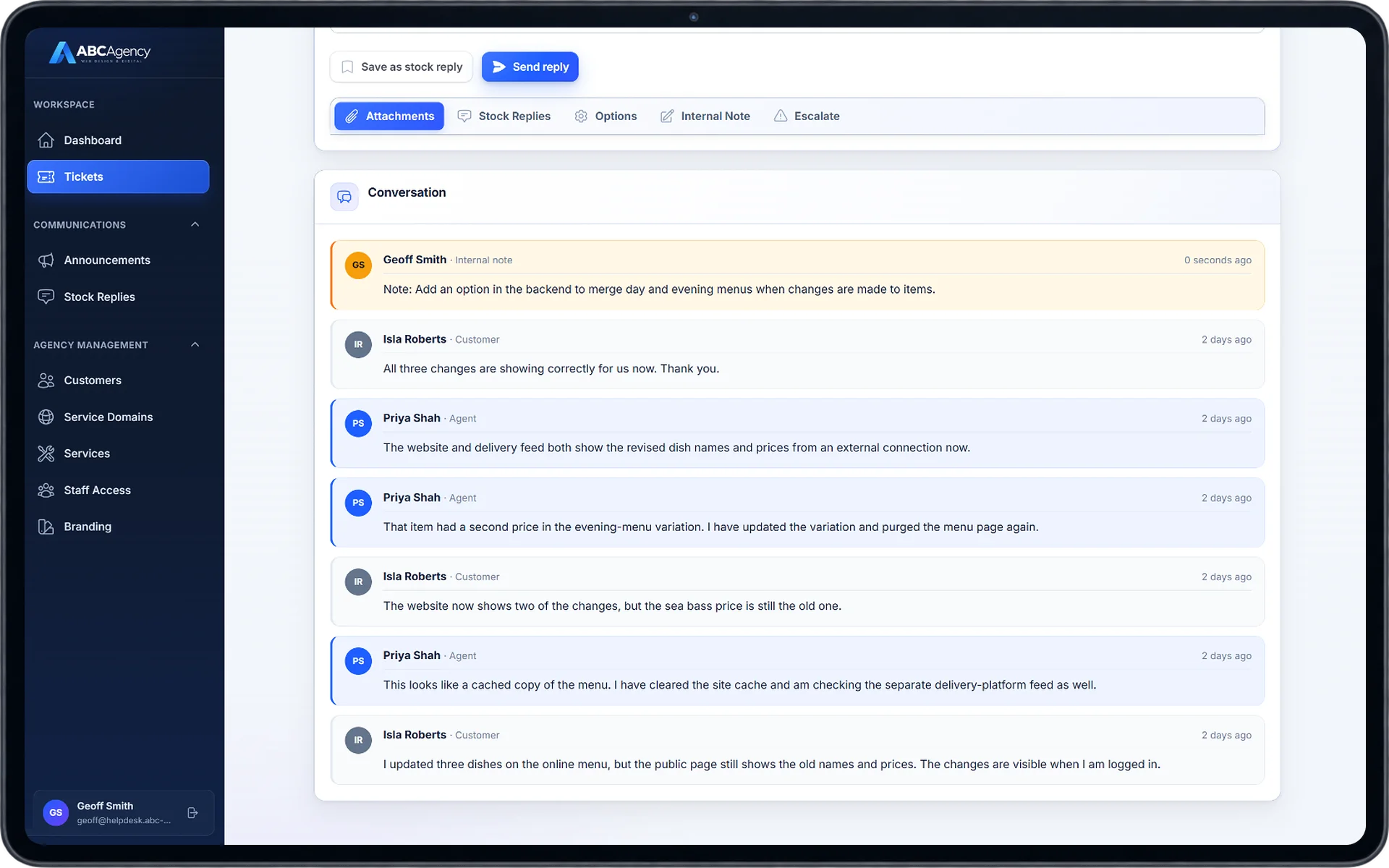Click Geoff Smith user profile card
Image resolution: width=1389 pixels, height=868 pixels.
coord(123,813)
